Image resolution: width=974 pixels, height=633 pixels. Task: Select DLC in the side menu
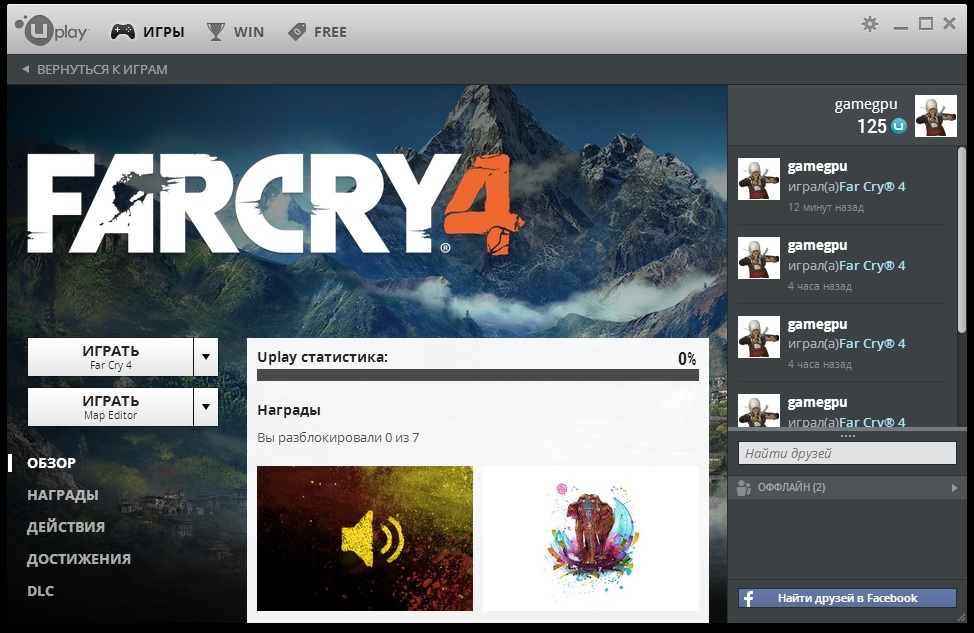click(40, 591)
